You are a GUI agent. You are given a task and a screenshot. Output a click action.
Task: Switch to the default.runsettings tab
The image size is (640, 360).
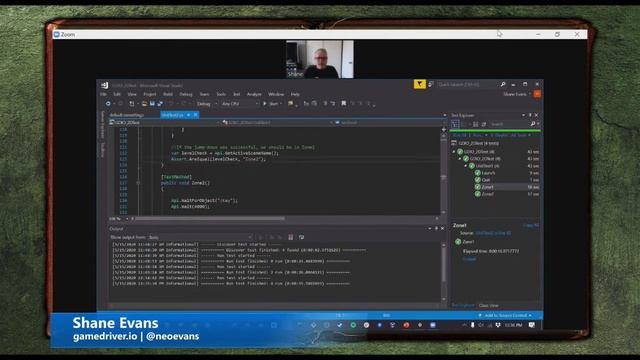[127, 115]
